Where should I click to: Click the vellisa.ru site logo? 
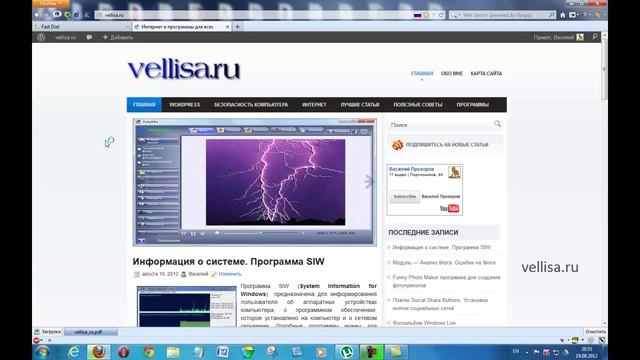coord(184,69)
